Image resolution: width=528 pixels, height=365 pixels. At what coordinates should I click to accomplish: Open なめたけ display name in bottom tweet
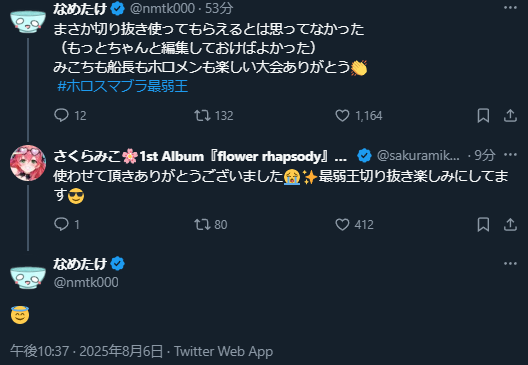point(80,264)
